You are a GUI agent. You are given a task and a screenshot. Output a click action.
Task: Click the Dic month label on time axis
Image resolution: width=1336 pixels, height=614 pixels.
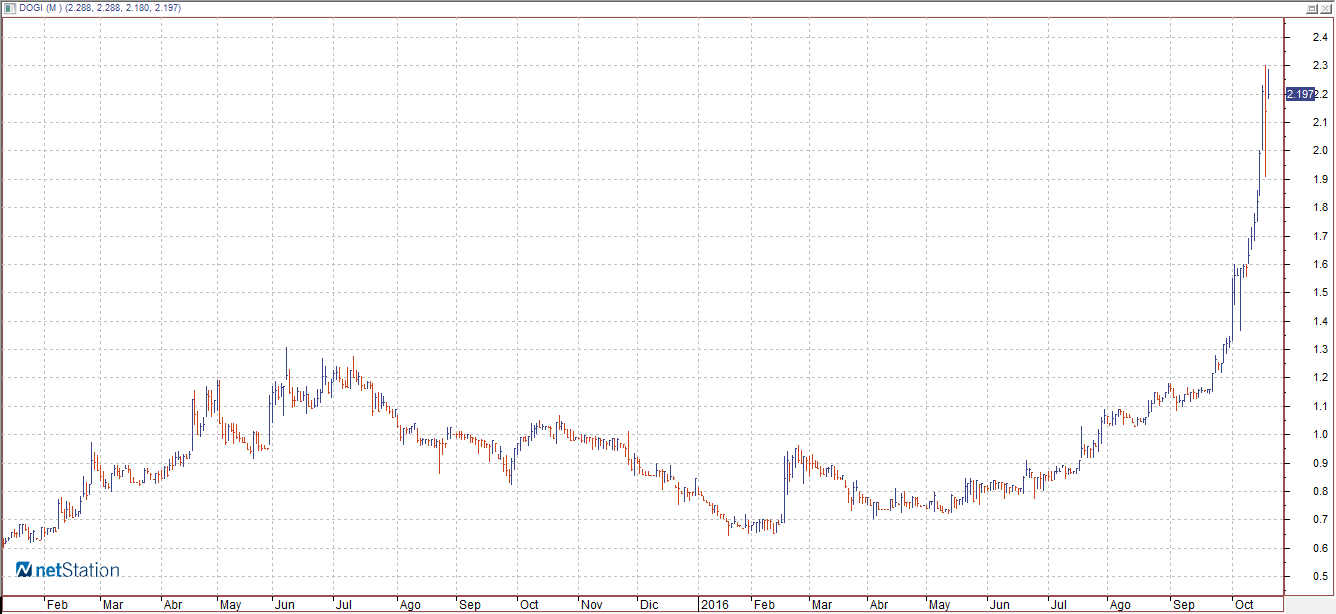click(649, 605)
